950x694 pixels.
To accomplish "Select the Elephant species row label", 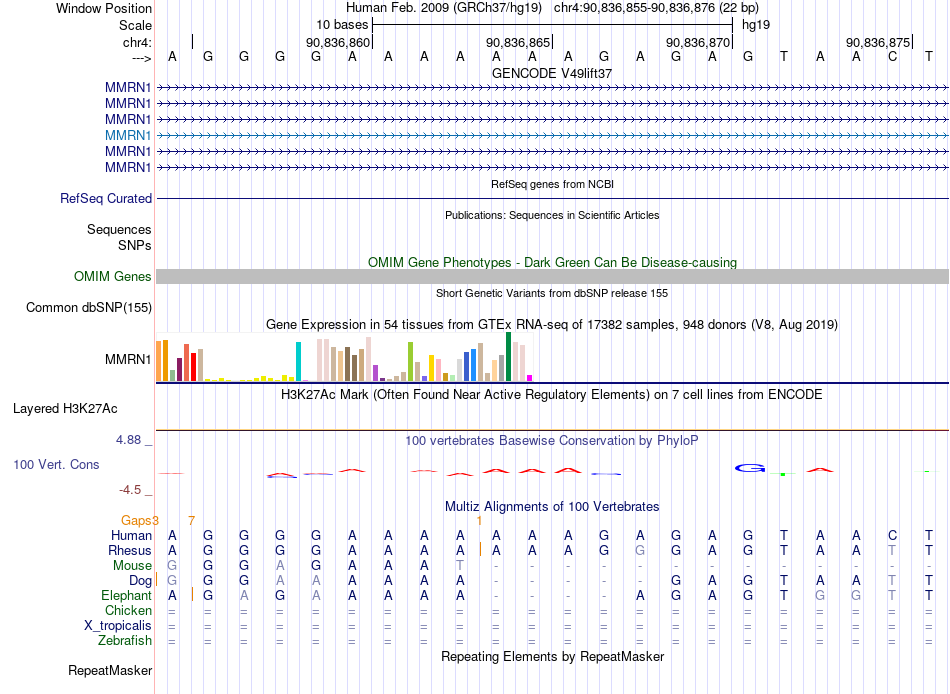I will [126, 595].
